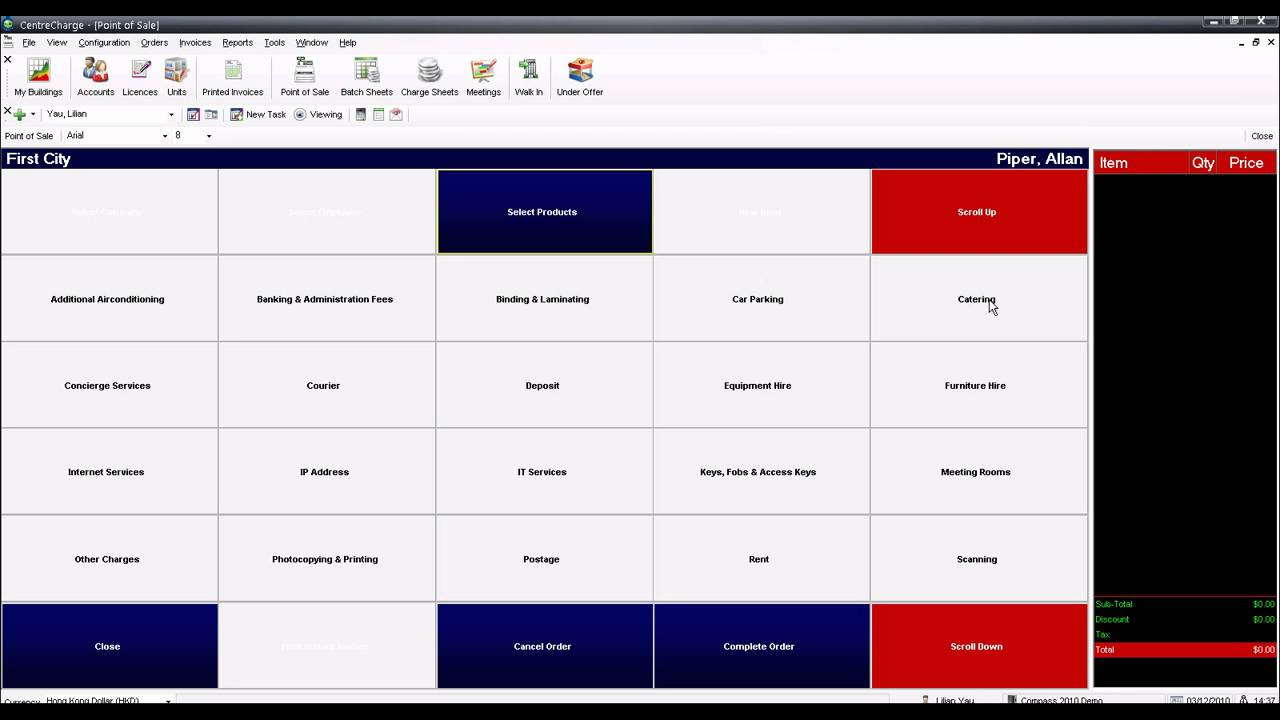Open the Licences toolbar icon

click(140, 78)
